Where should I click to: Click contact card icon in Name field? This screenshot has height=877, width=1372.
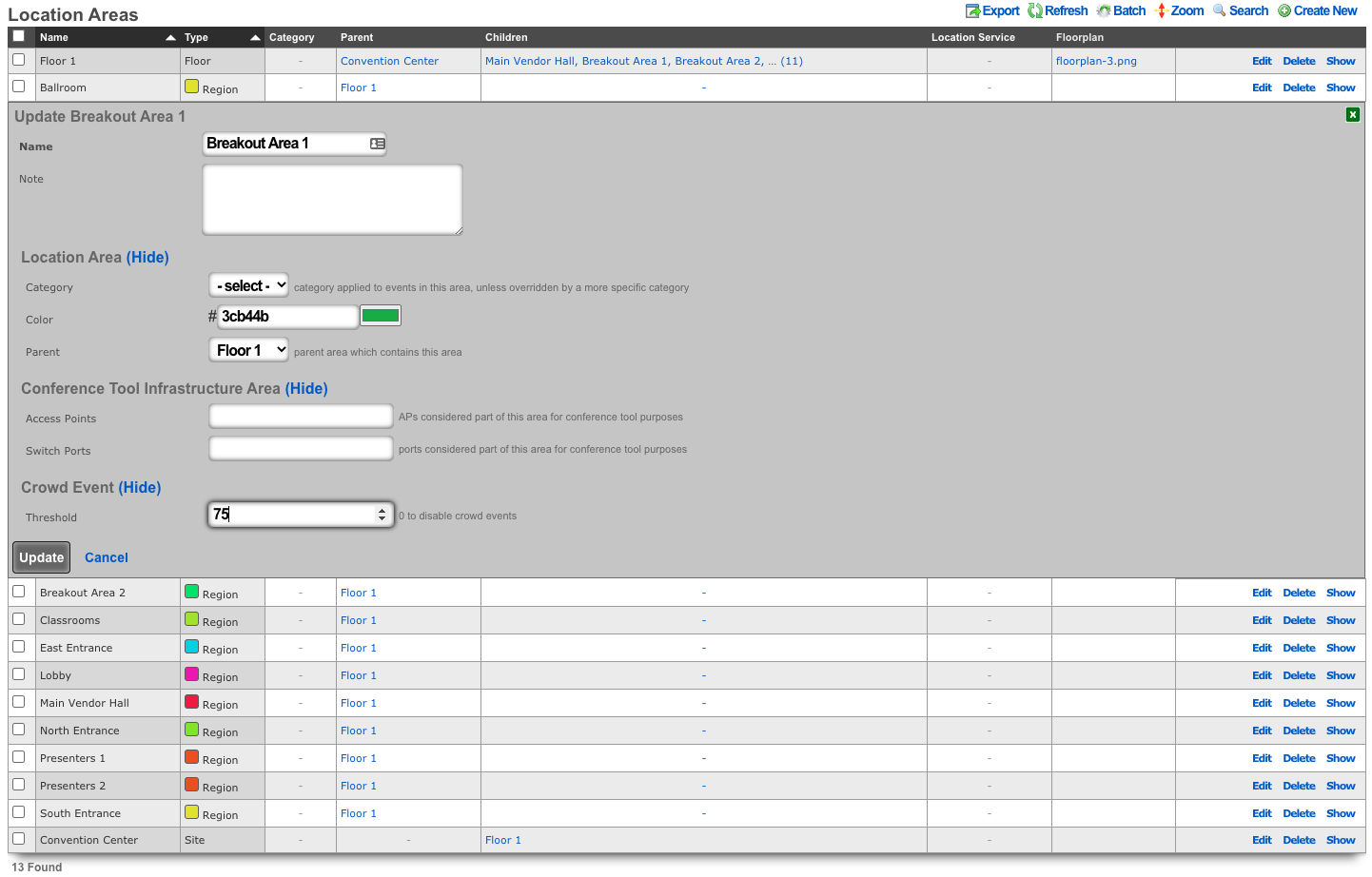pyautogui.click(x=378, y=144)
